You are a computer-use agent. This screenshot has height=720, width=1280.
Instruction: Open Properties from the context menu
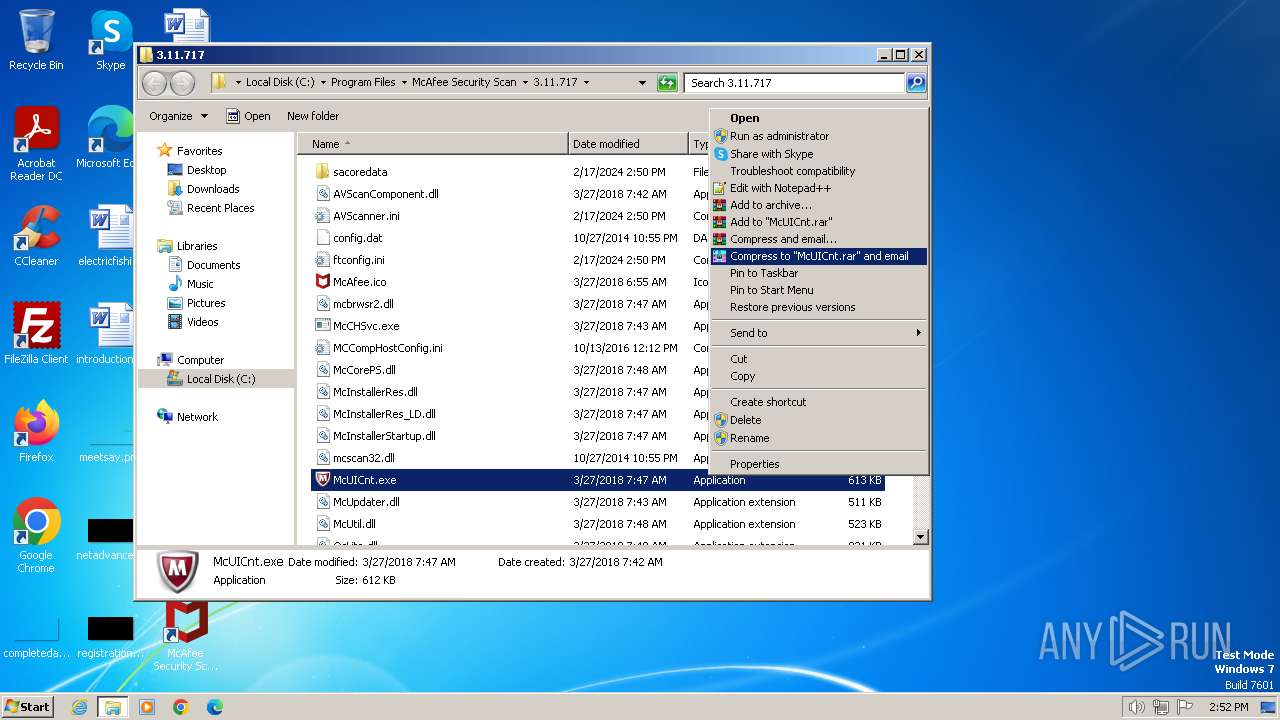[x=819, y=464]
